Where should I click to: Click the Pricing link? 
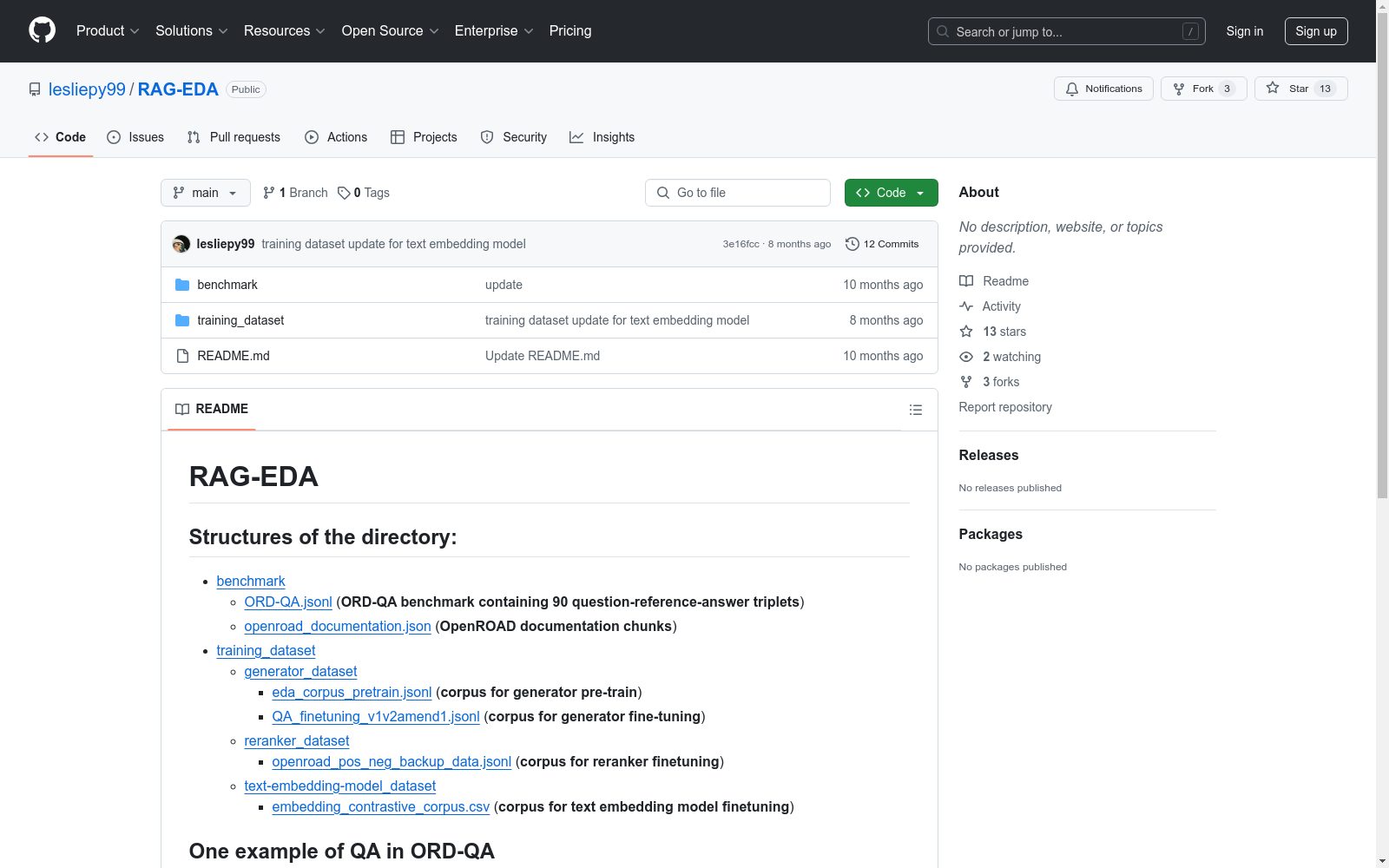click(570, 31)
